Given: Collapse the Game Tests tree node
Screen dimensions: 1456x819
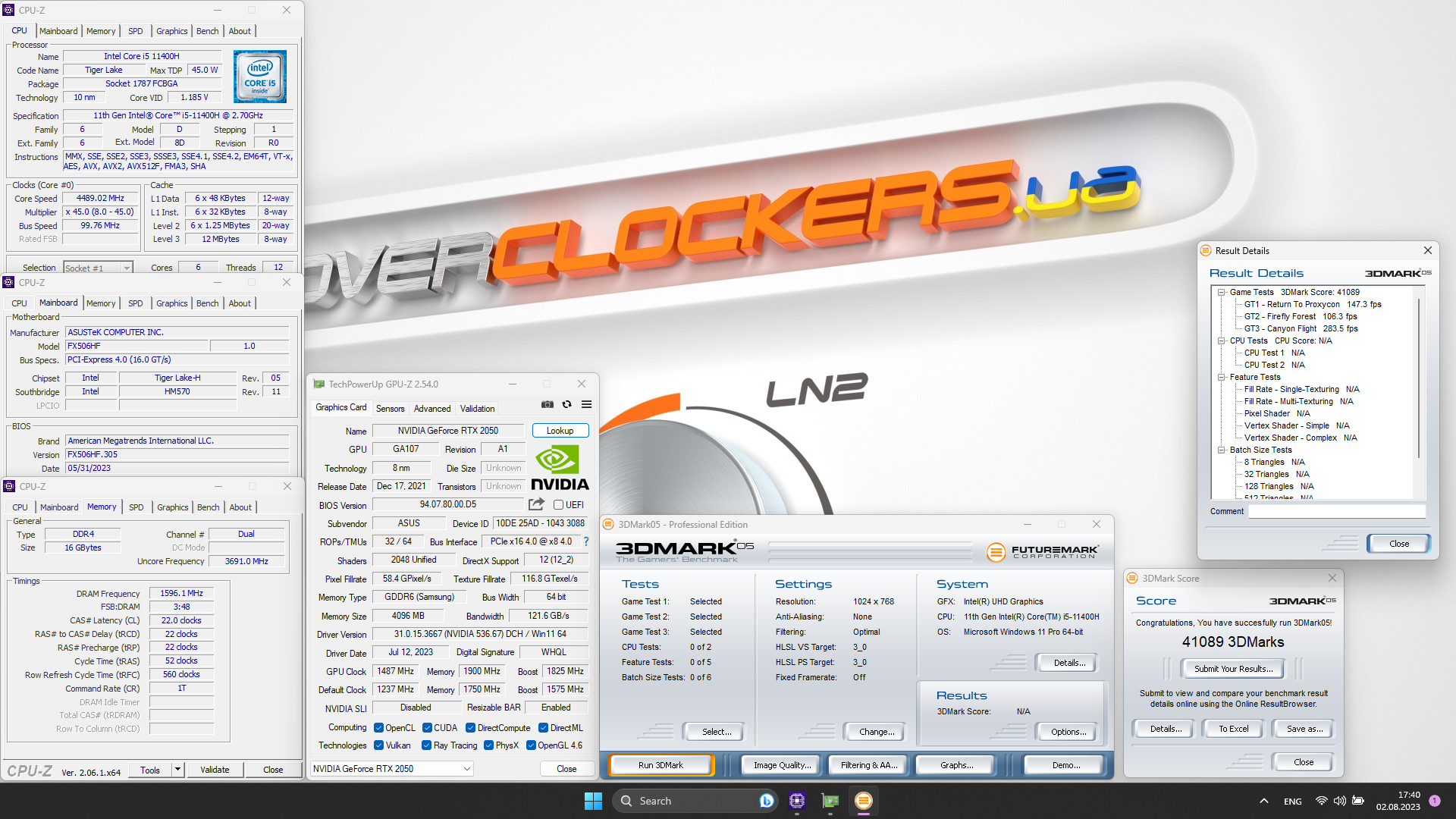Looking at the screenshot, I should click(x=1222, y=293).
